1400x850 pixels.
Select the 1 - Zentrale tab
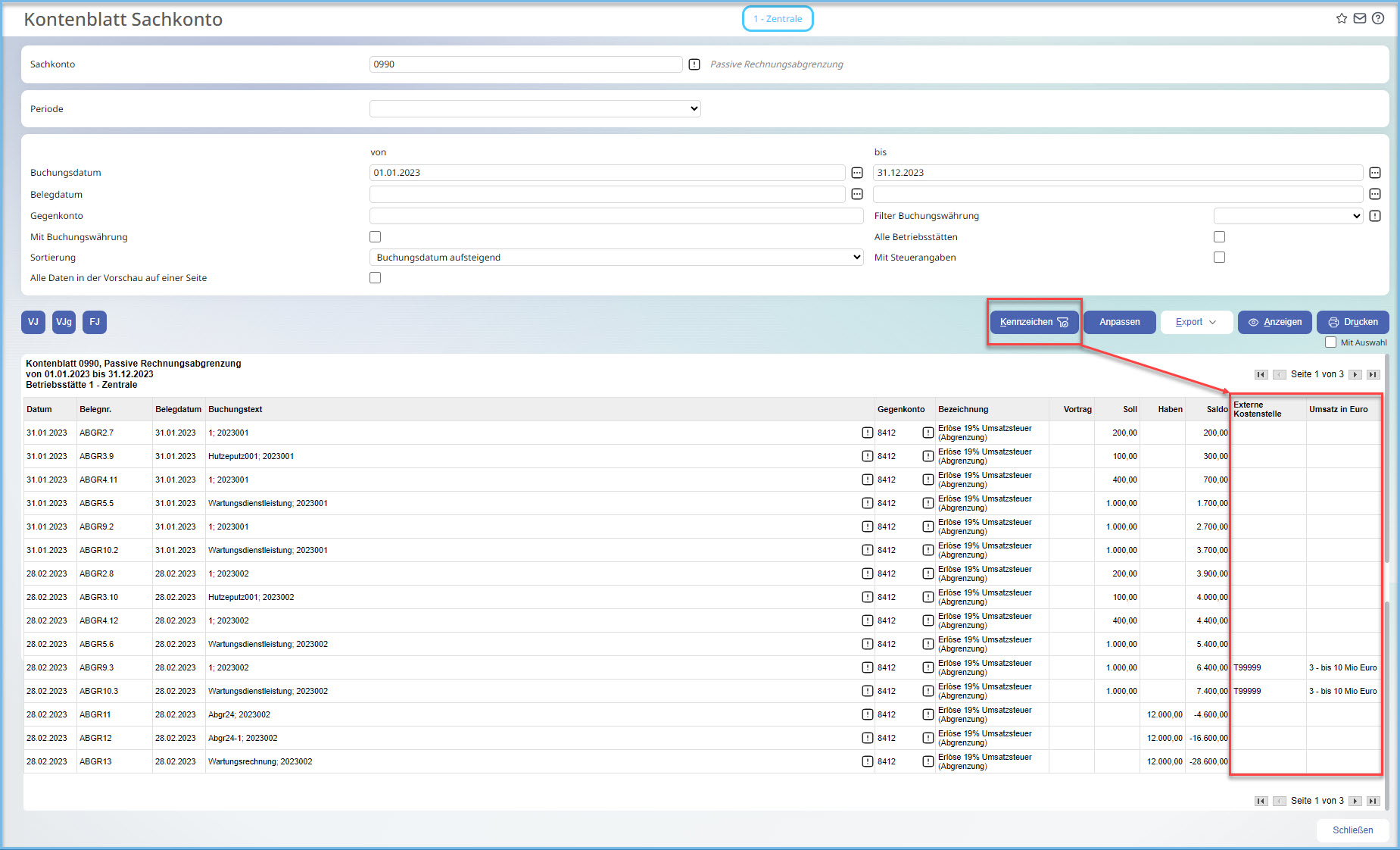coord(778,19)
